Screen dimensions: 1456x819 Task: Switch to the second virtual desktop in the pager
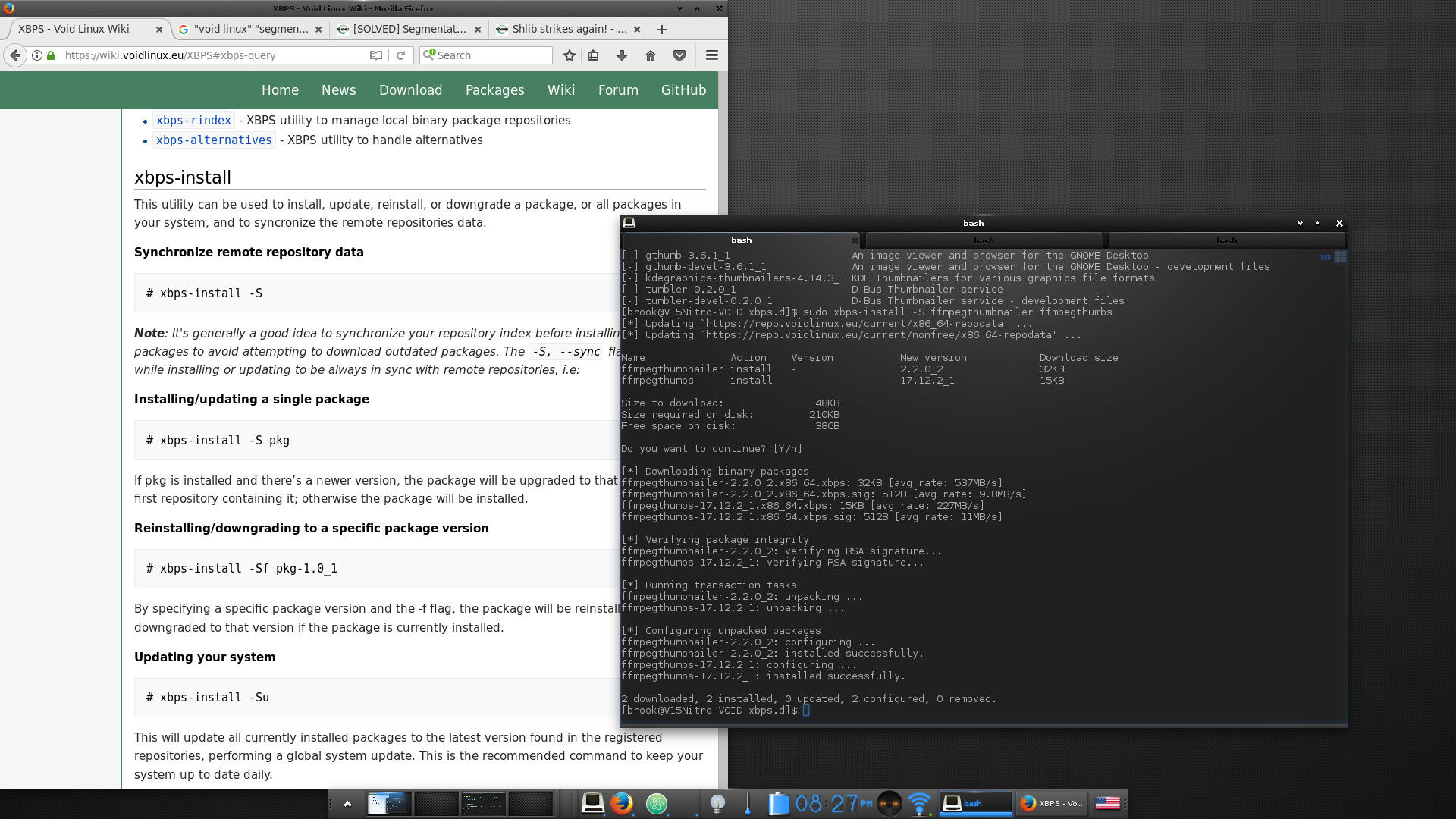[435, 803]
